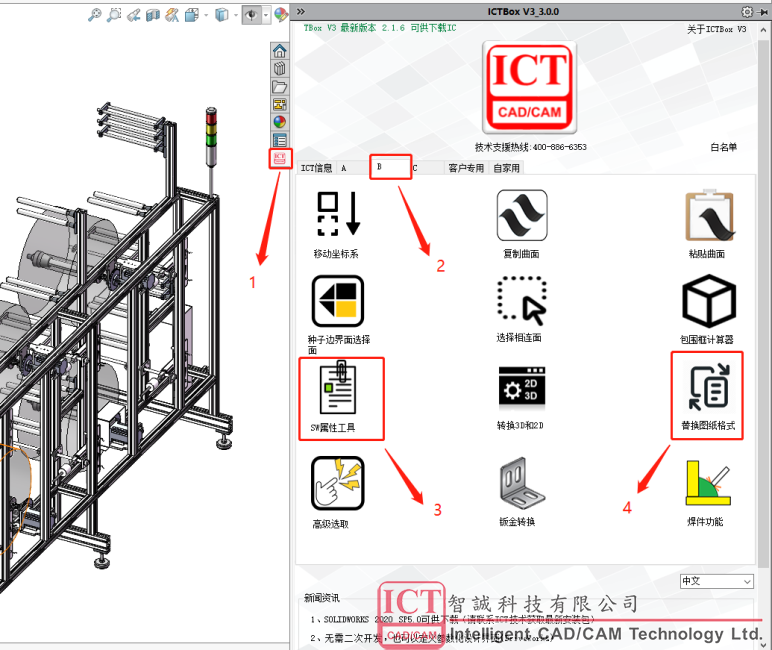Toggle the ICTBox pane pin
Image resolution: width=772 pixels, height=650 pixels.
pos(763,12)
